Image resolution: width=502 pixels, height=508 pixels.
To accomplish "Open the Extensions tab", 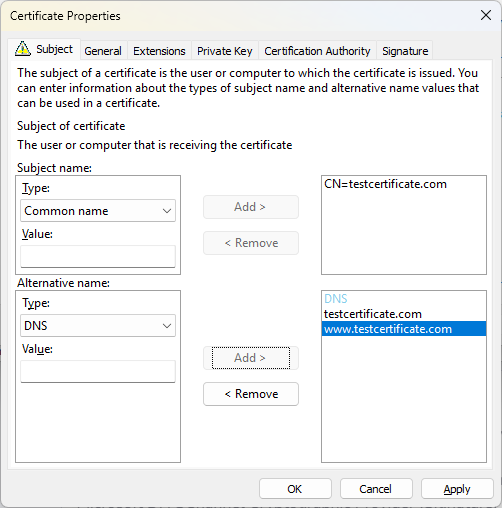I will coord(159,51).
